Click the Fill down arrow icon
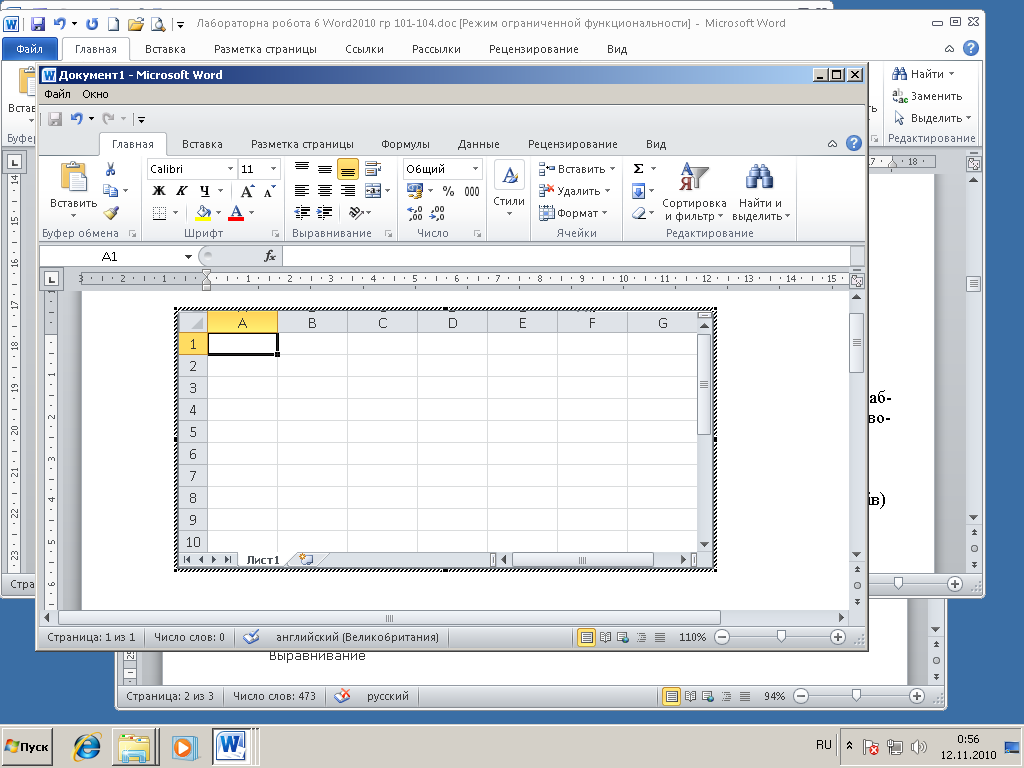 (639, 191)
